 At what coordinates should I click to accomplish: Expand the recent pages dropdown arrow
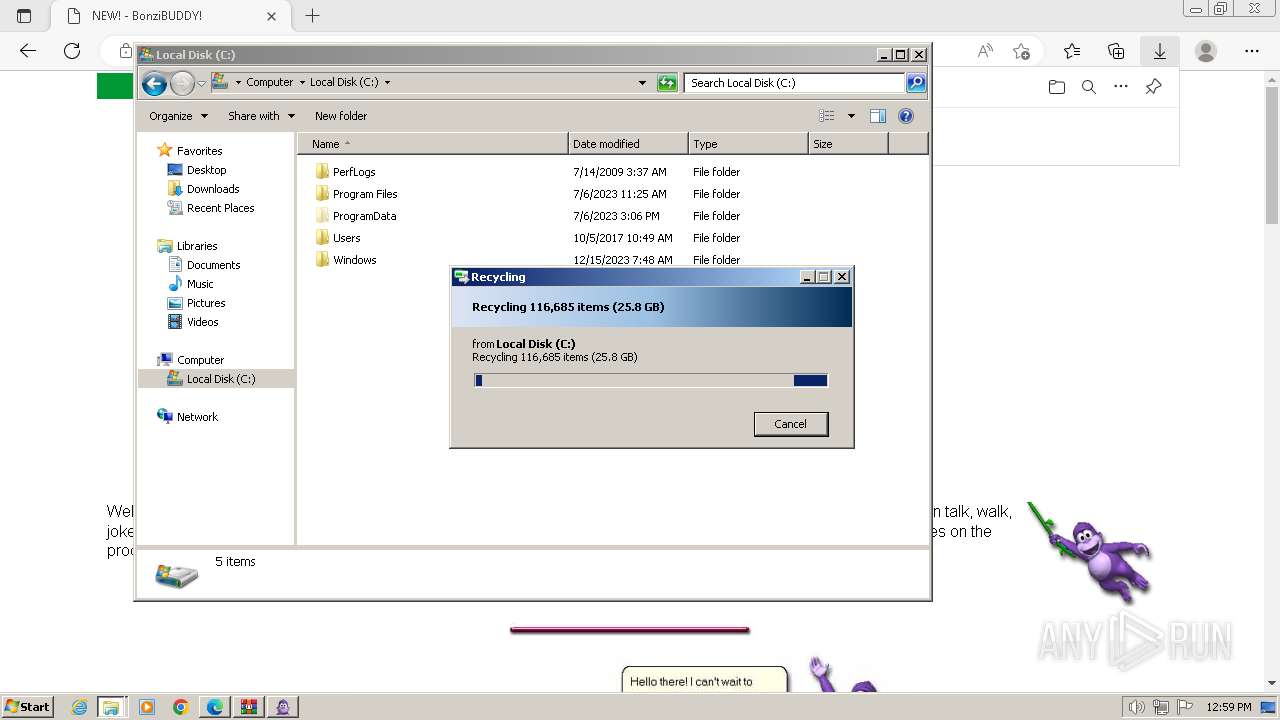[202, 84]
